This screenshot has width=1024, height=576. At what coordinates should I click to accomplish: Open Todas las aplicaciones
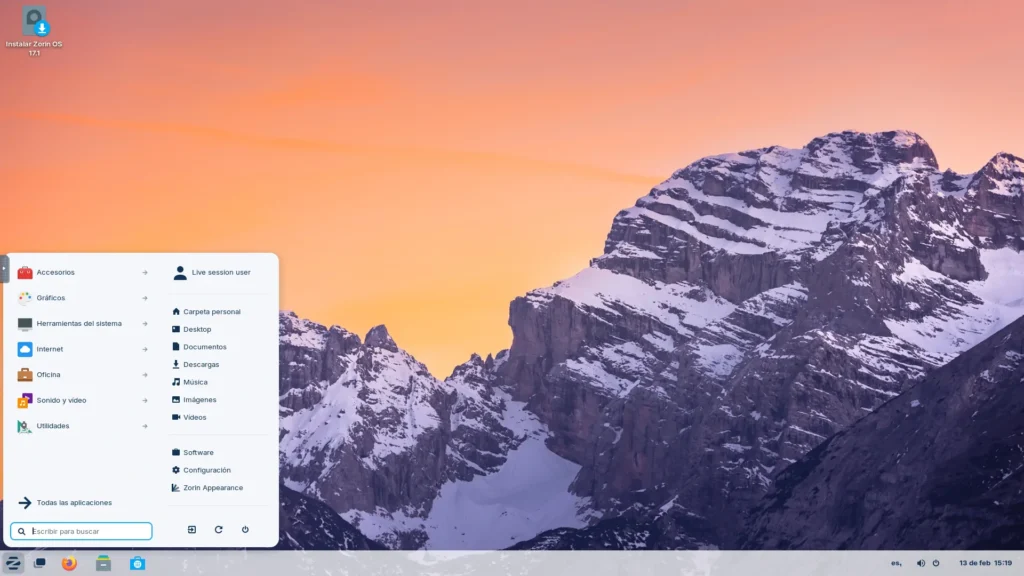(73, 502)
